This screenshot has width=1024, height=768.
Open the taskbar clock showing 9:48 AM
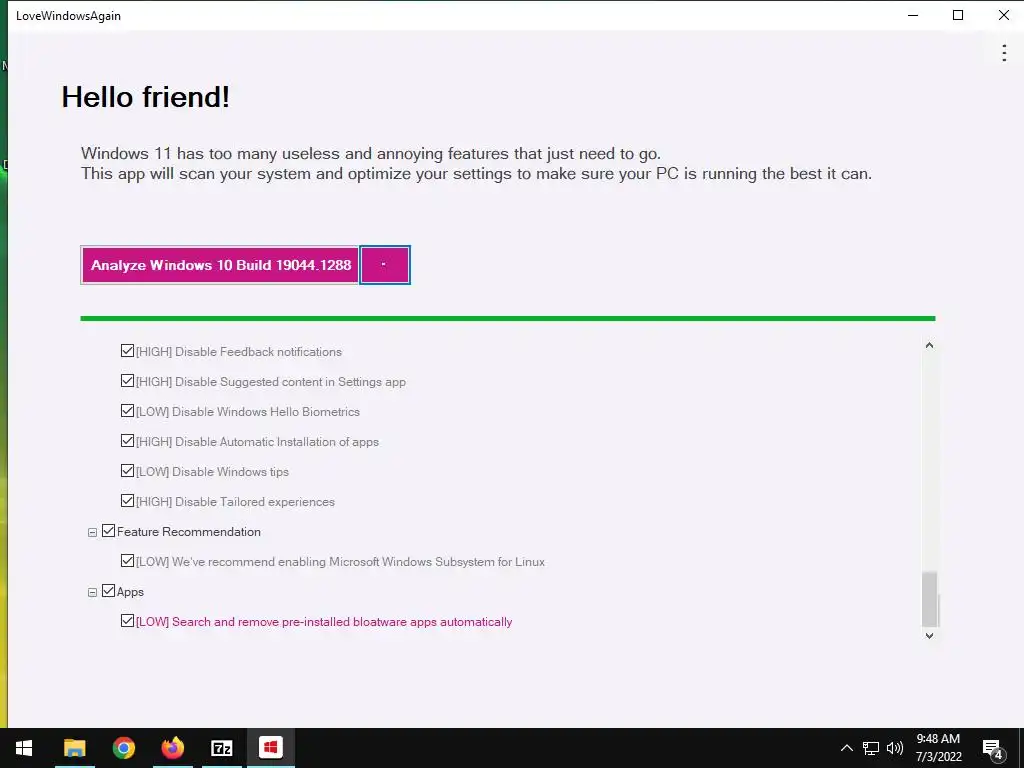(x=938, y=748)
